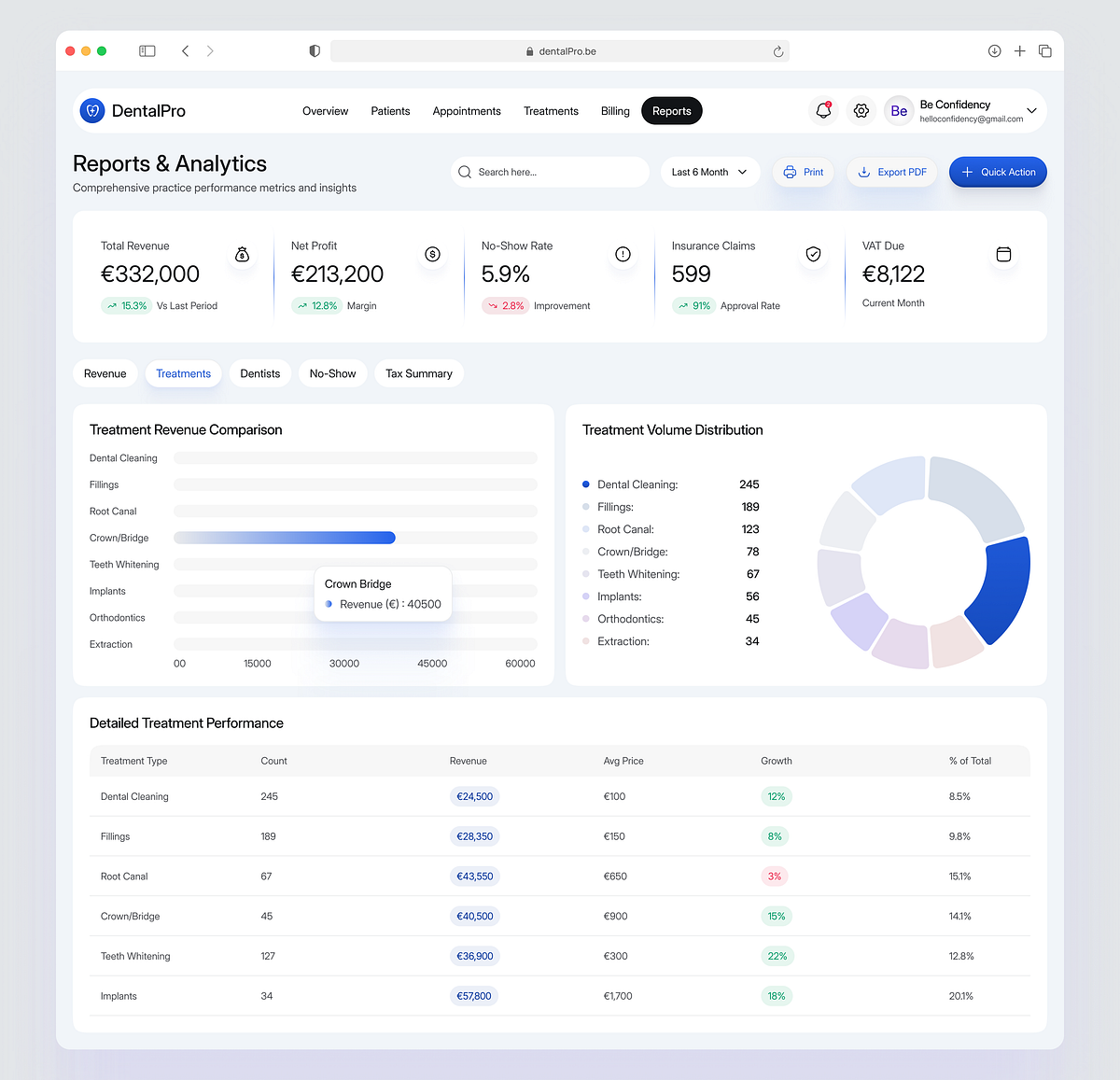Click the shield icon on Insurance Claims card
The image size is (1120, 1080).
813,253
